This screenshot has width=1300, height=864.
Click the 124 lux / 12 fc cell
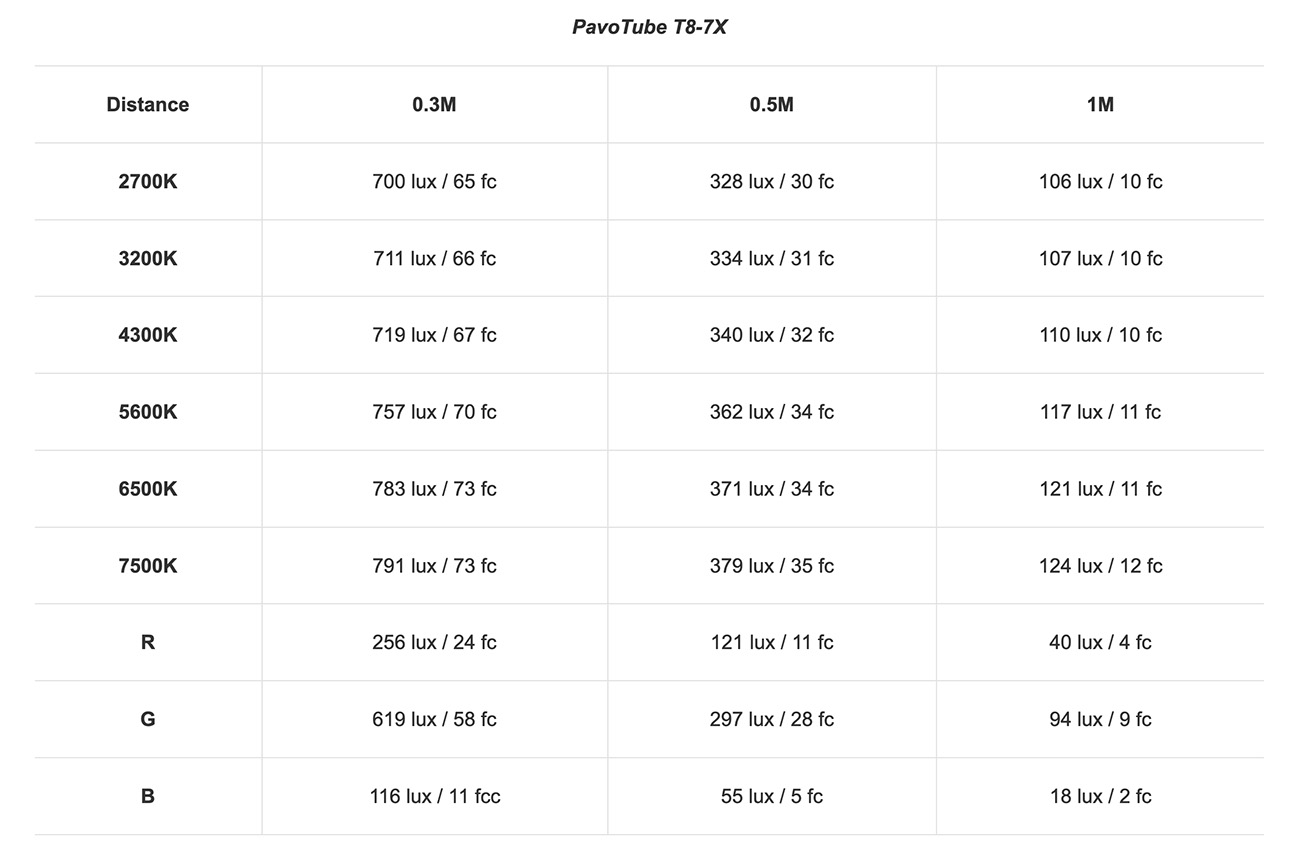pos(1100,566)
